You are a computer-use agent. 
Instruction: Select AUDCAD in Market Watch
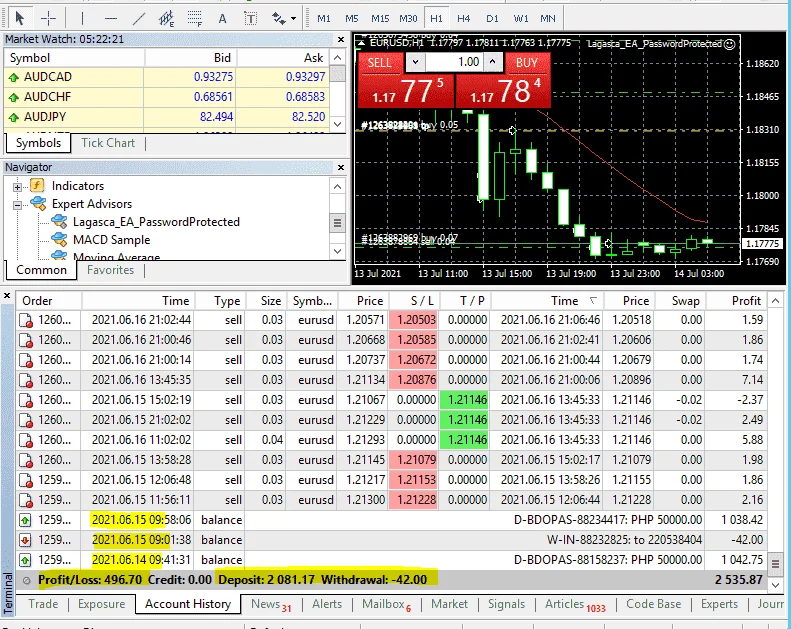166,77
